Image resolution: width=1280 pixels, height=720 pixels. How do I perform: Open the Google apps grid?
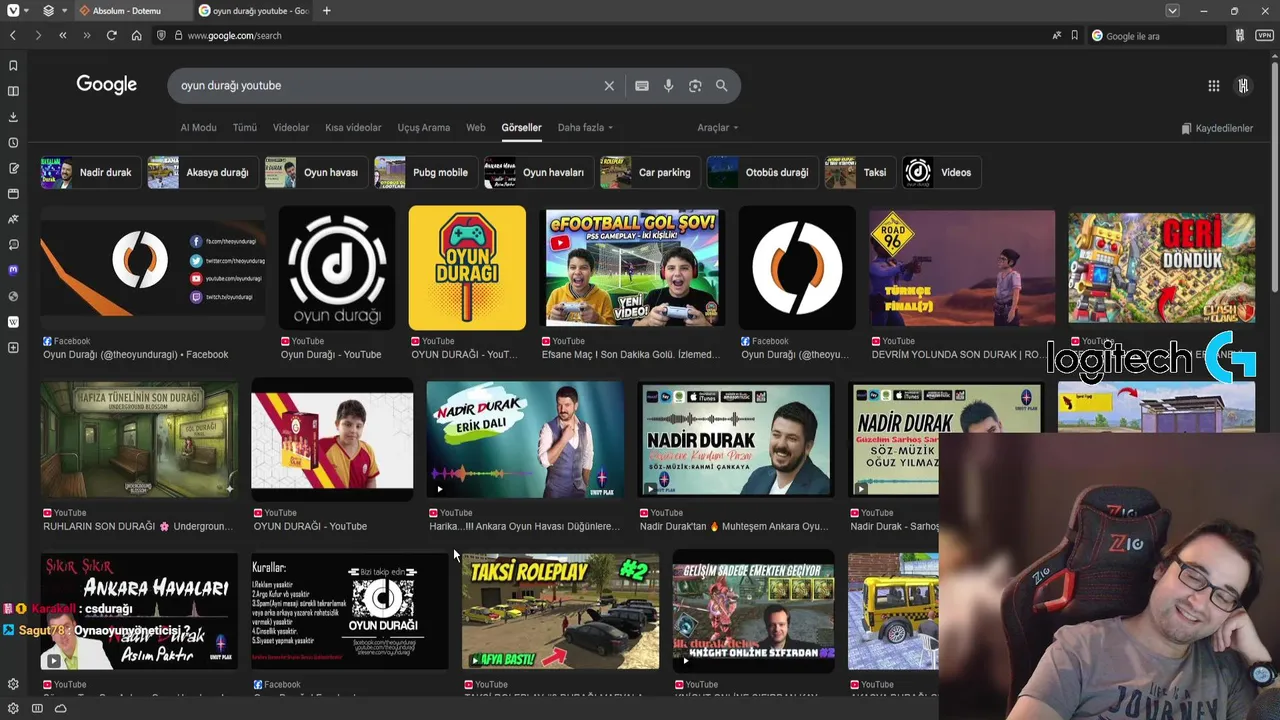1213,86
